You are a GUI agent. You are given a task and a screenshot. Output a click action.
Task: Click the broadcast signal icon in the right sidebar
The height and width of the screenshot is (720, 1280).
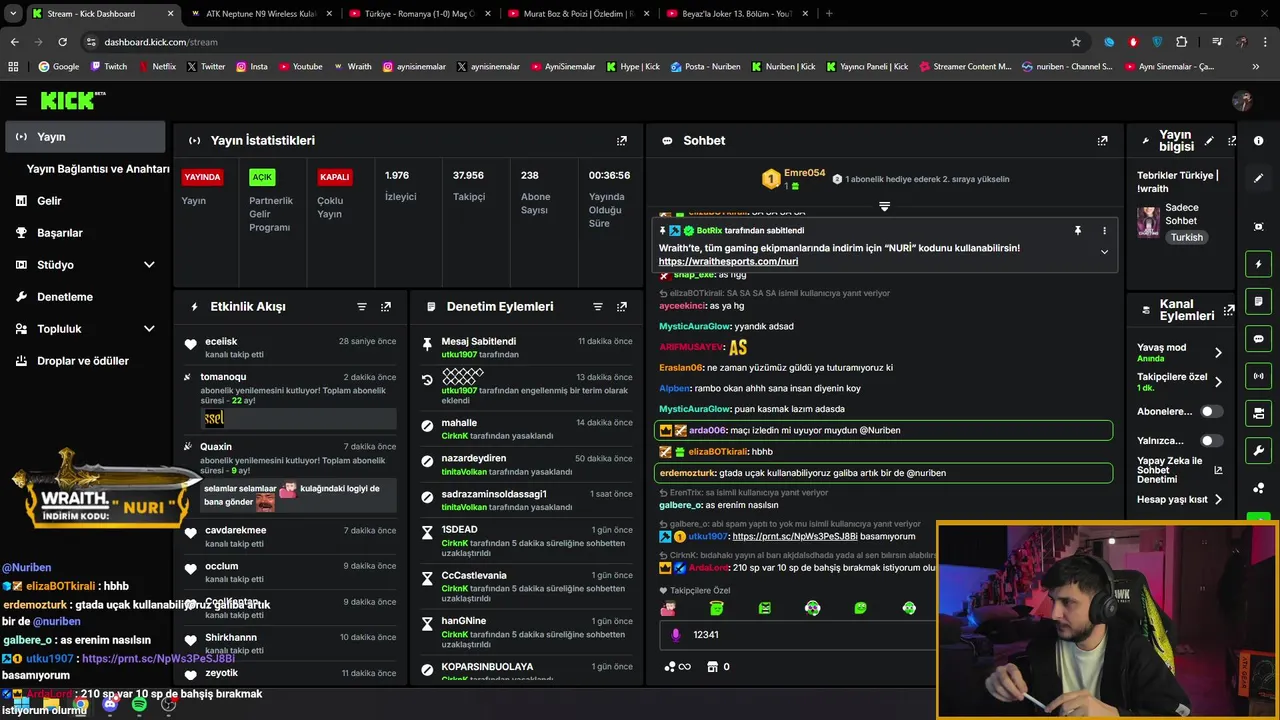click(1259, 376)
